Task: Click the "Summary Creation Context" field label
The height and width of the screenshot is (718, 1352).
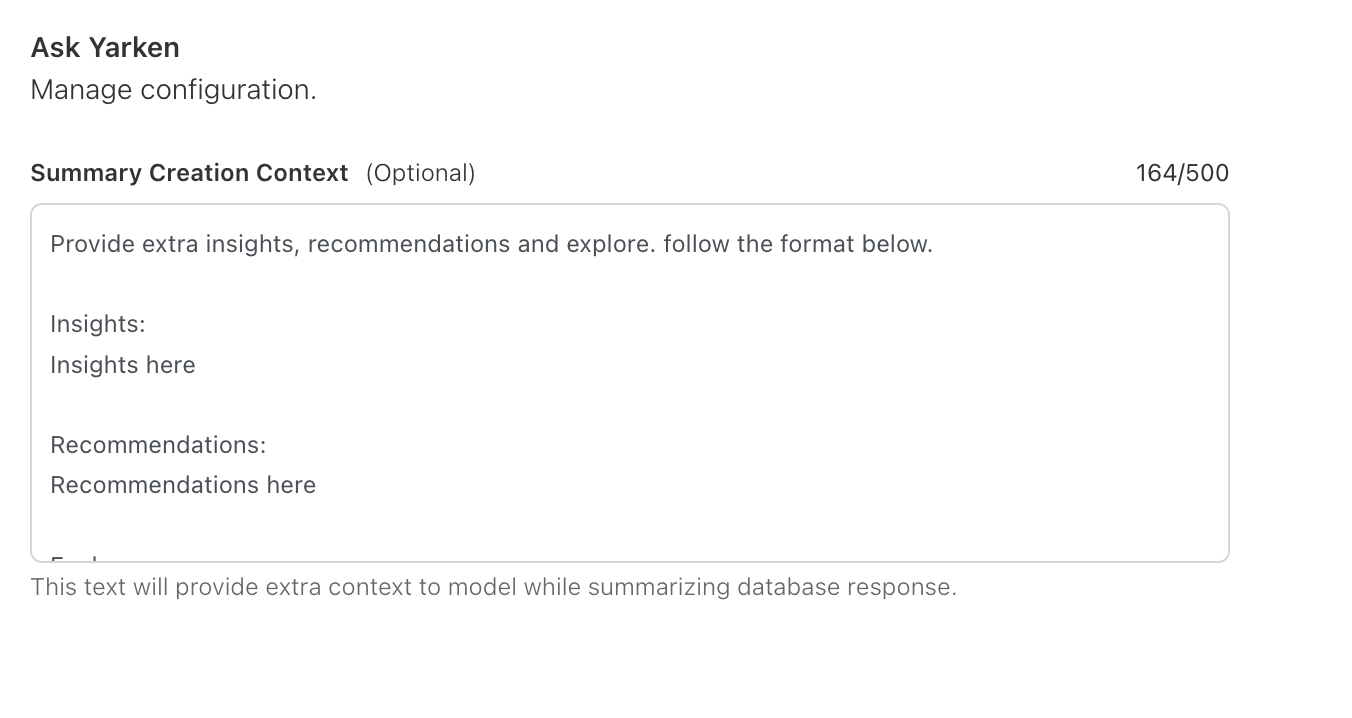Action: click(189, 173)
